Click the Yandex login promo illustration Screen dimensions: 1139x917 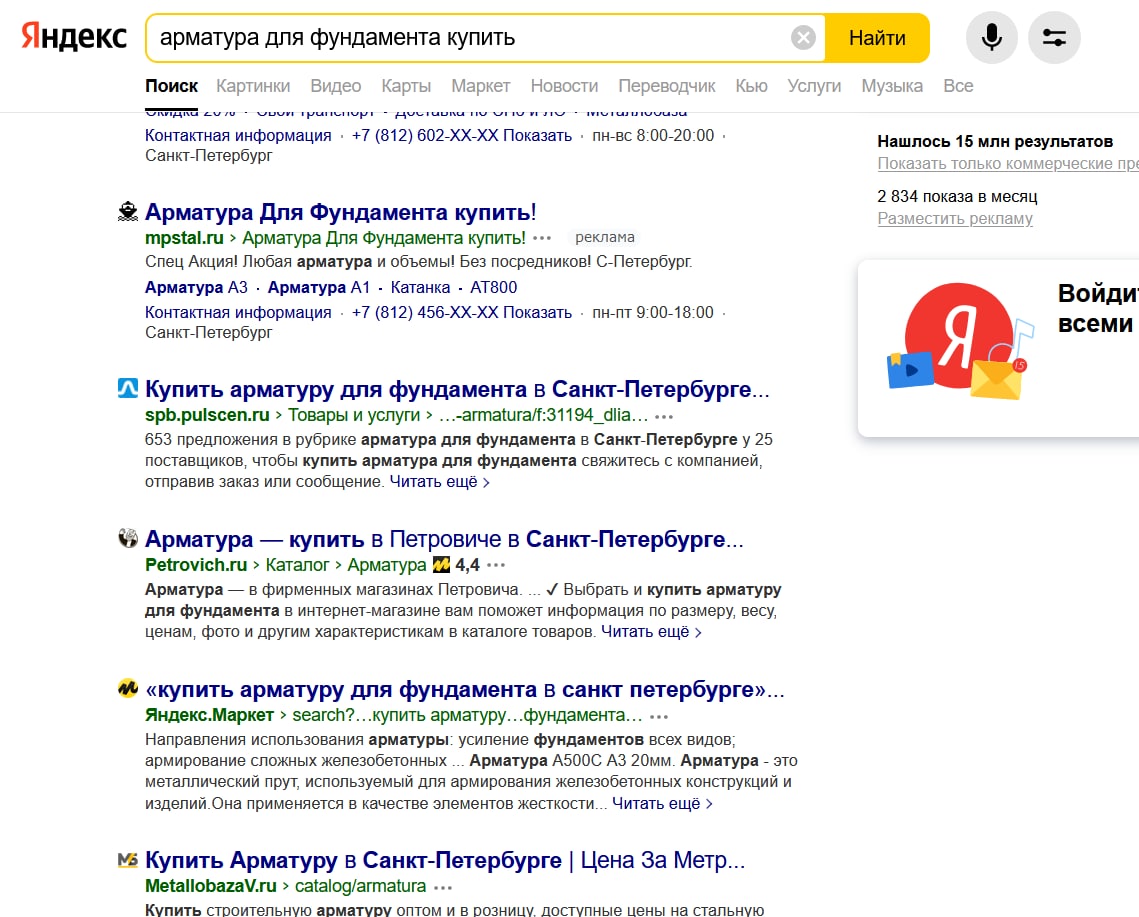(x=960, y=342)
